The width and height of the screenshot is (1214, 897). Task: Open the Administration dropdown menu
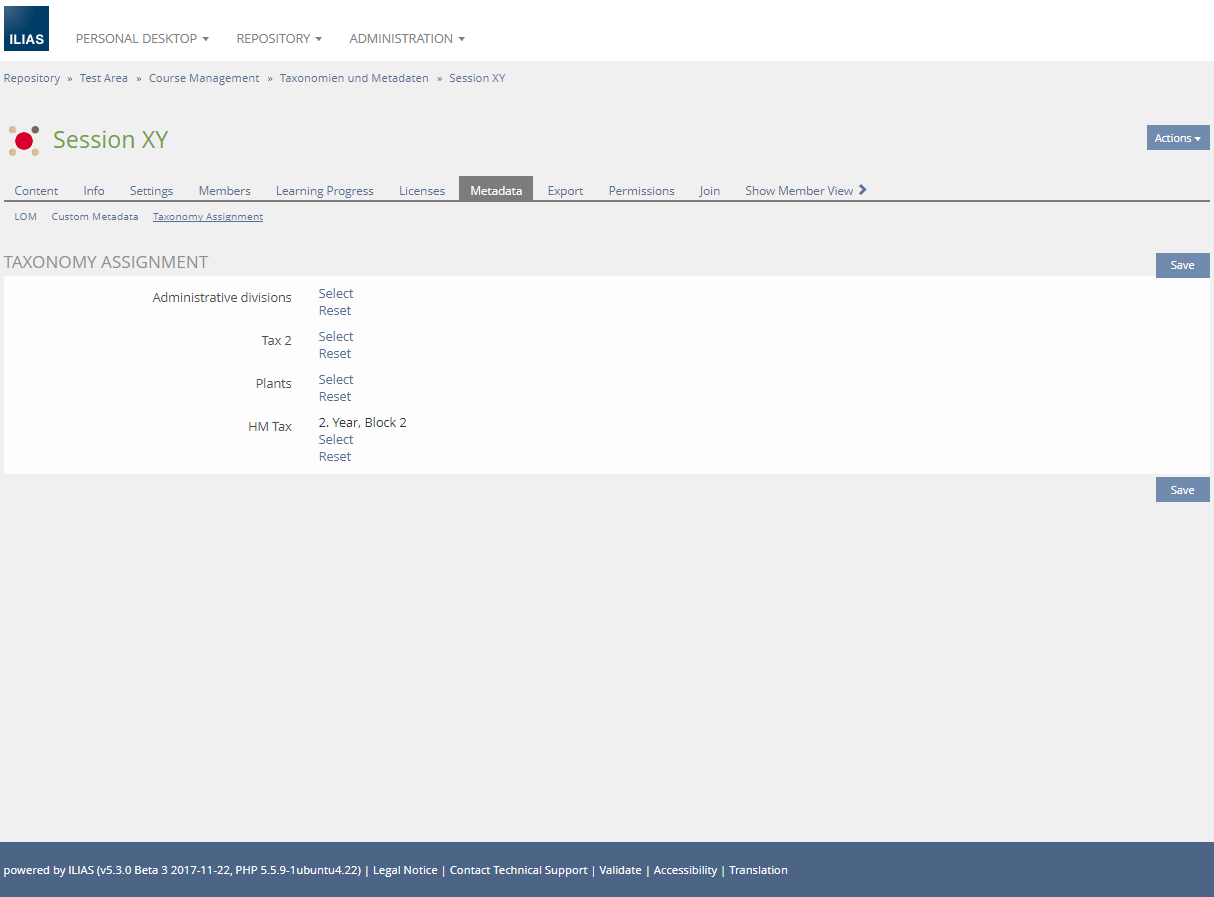407,39
